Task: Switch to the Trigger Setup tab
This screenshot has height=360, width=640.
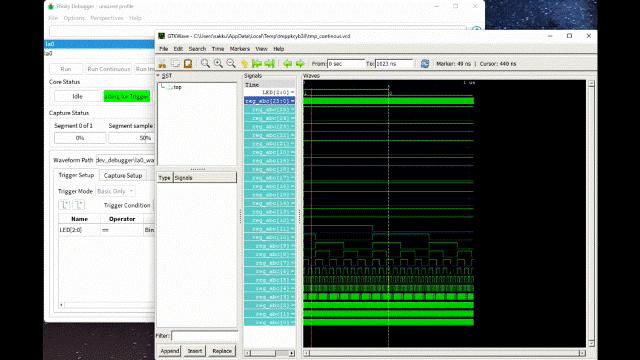Action: click(x=76, y=175)
